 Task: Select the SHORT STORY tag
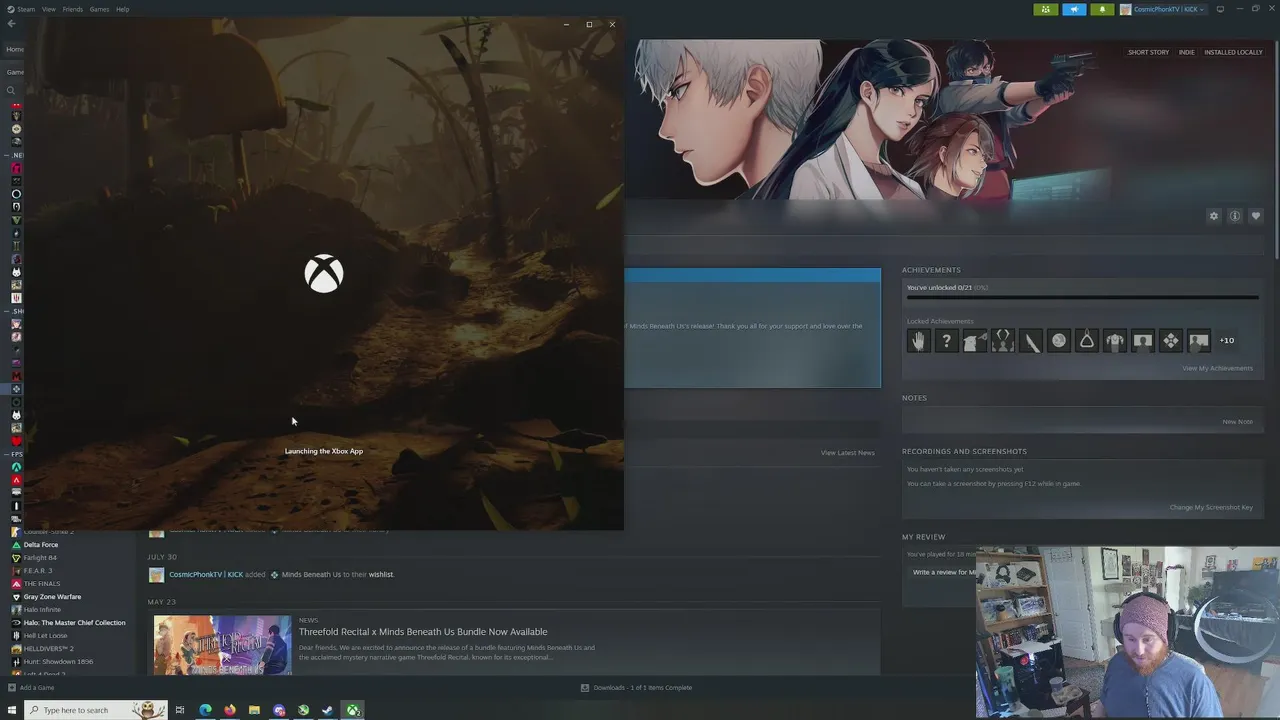tap(1148, 52)
